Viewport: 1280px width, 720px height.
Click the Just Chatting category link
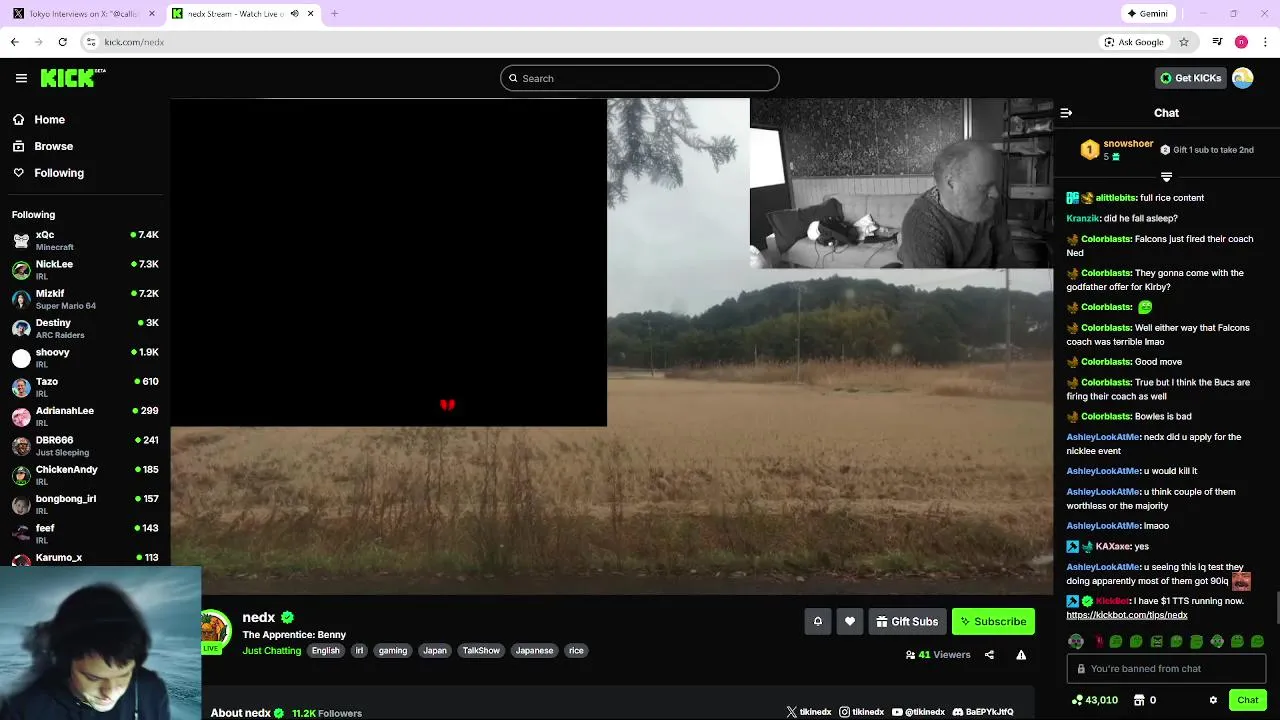click(271, 651)
